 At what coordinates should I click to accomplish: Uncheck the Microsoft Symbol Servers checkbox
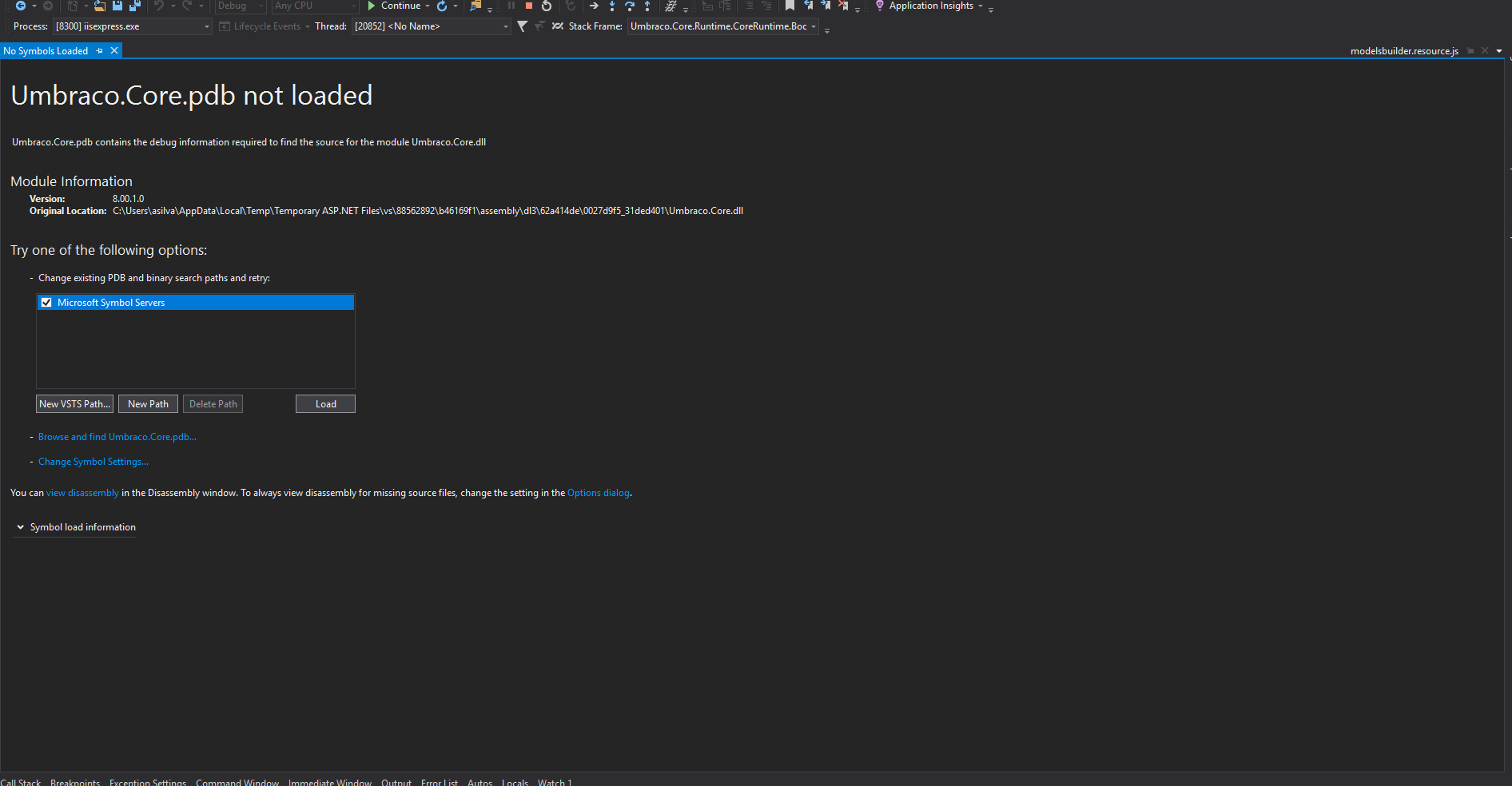(x=46, y=303)
